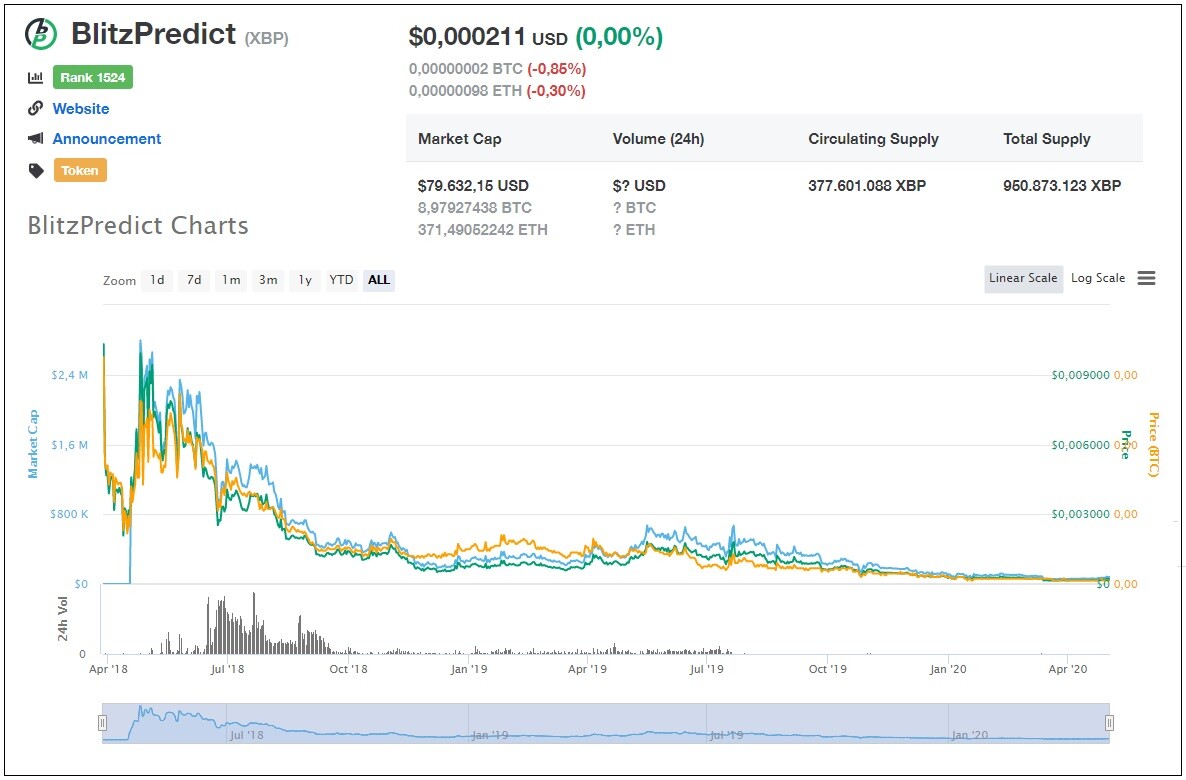Click the 950.873.123 XBP total supply
Screen dimensions: 1186x780
point(1062,185)
